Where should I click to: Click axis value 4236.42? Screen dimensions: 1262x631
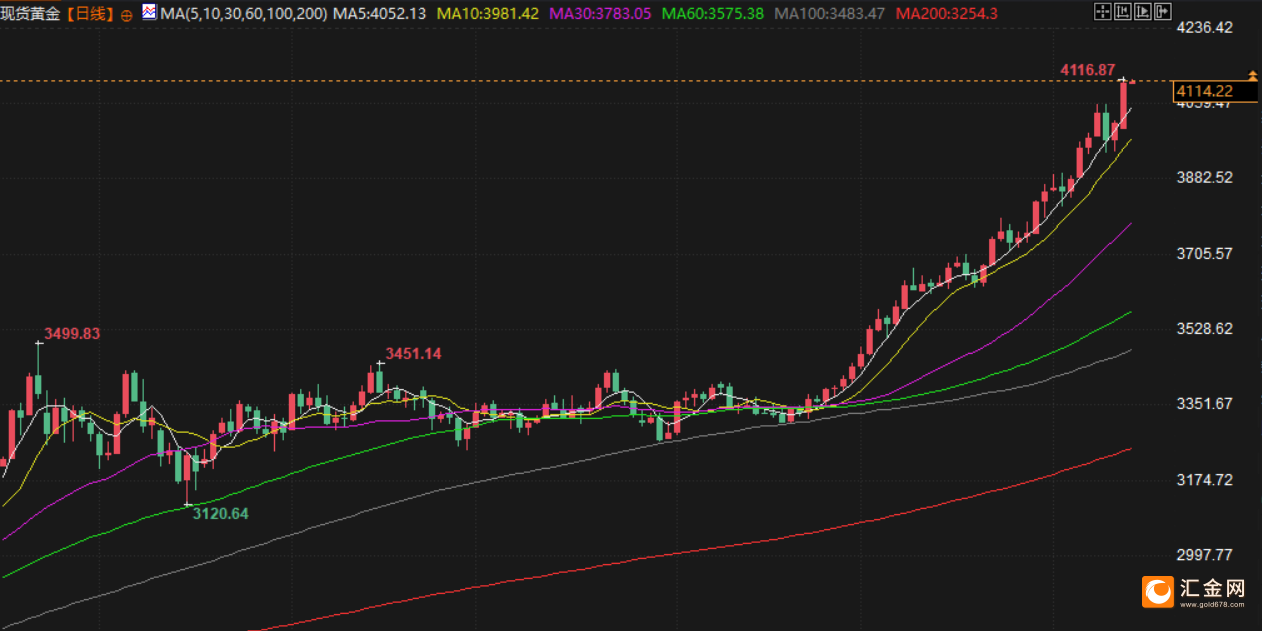[1204, 27]
